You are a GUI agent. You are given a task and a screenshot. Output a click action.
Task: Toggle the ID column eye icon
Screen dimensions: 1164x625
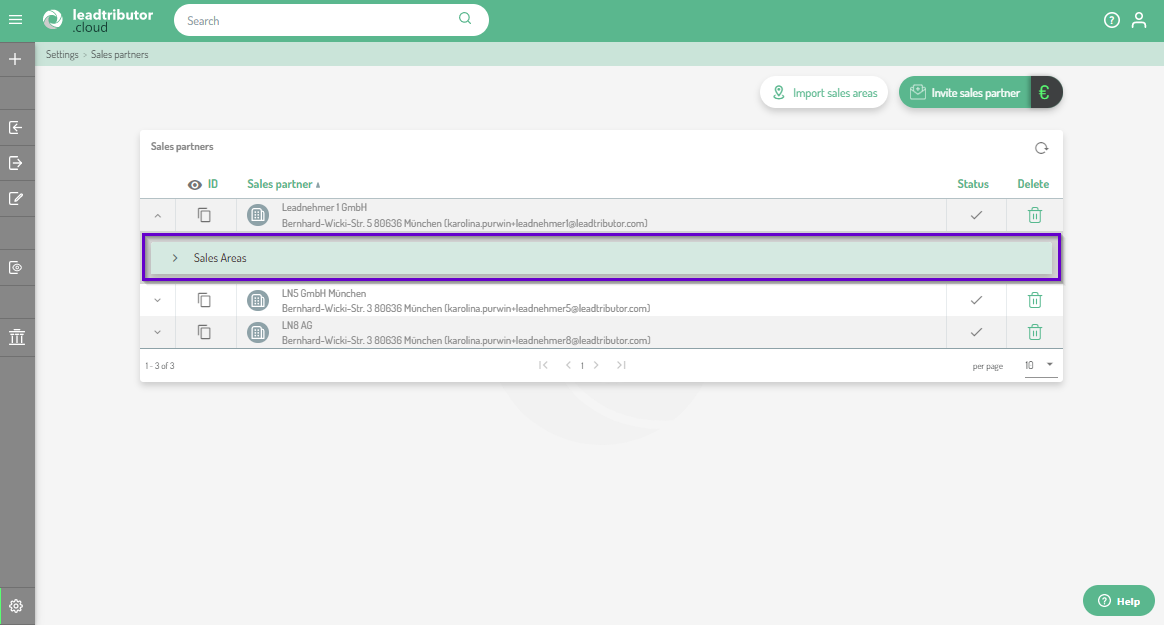point(195,184)
